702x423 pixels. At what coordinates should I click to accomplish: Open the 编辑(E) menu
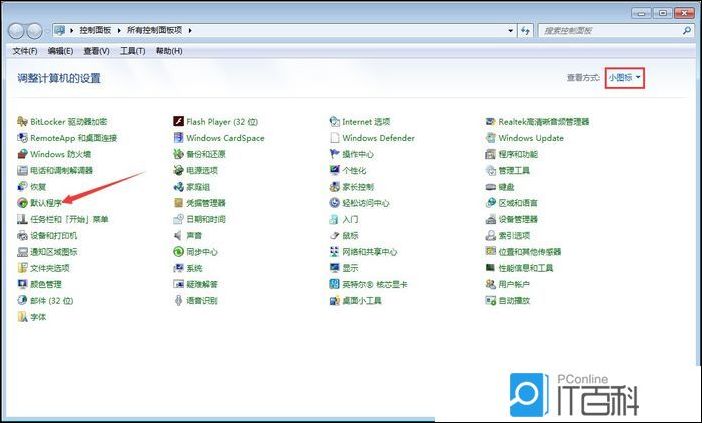(x=60, y=51)
